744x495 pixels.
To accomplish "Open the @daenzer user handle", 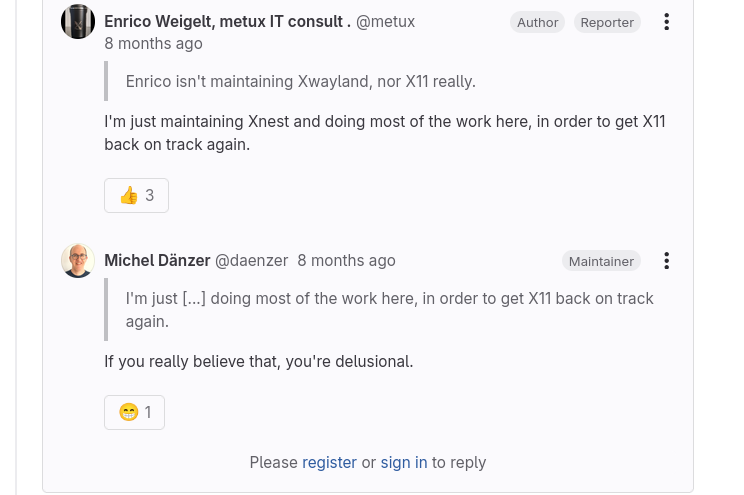I will tap(251, 261).
